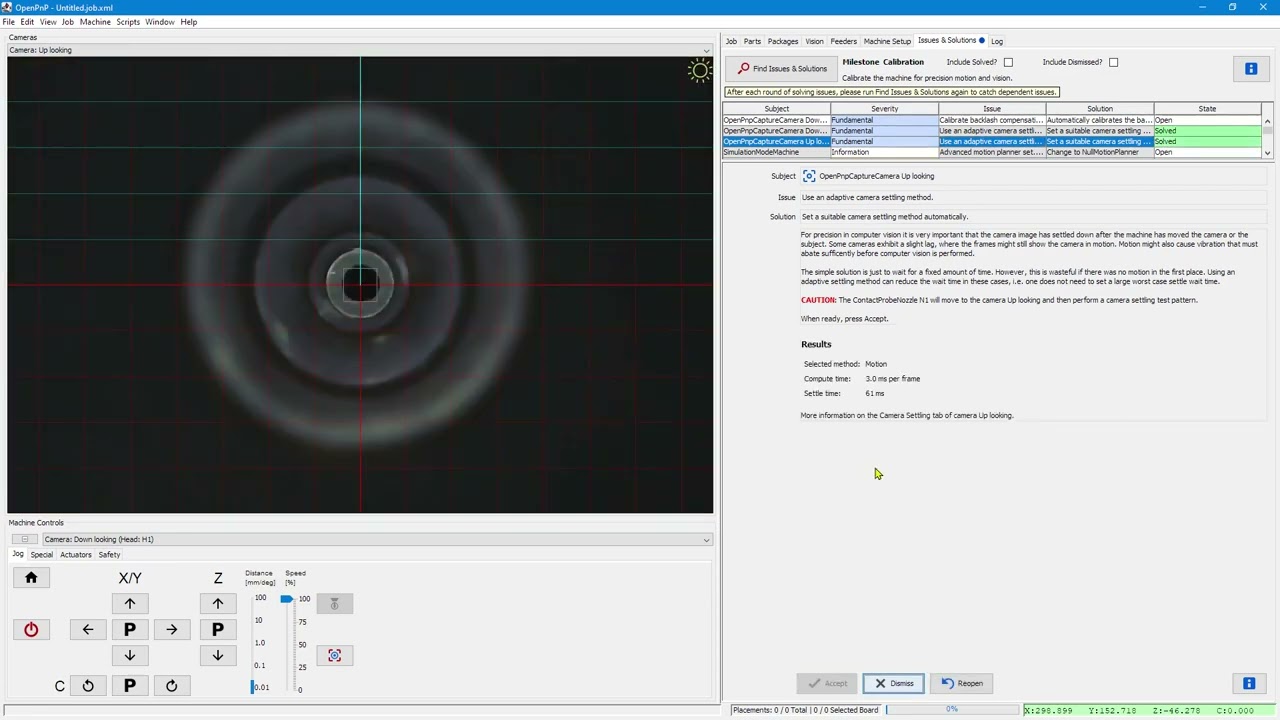
Task: Switch to the Safety controls tab
Action: coord(109,555)
